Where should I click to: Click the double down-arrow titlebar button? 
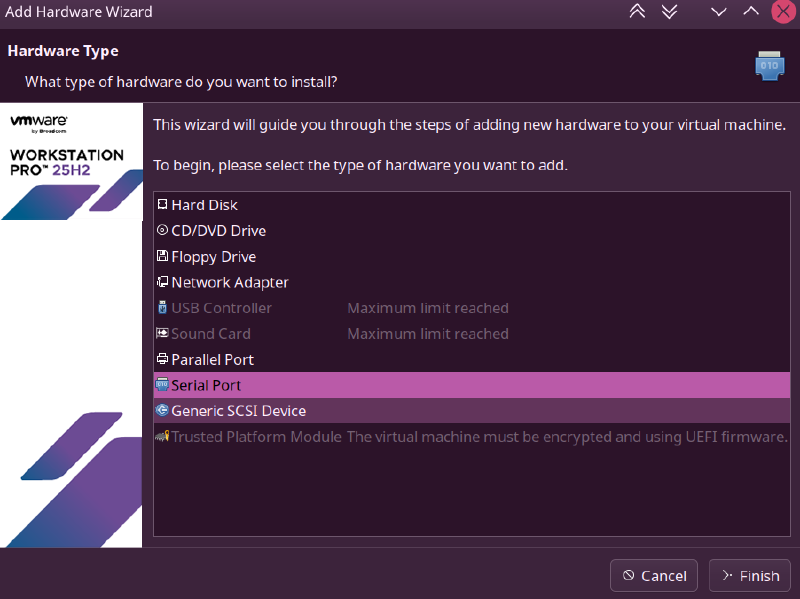[670, 12]
